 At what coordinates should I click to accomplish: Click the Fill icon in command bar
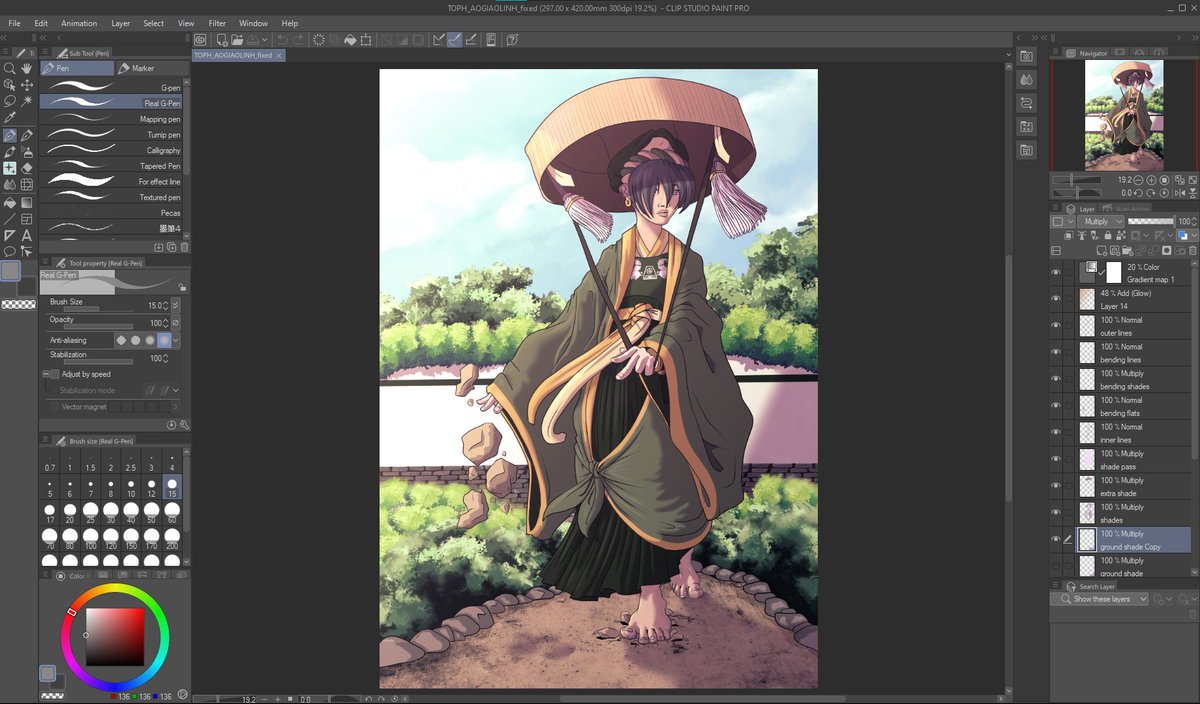point(350,40)
